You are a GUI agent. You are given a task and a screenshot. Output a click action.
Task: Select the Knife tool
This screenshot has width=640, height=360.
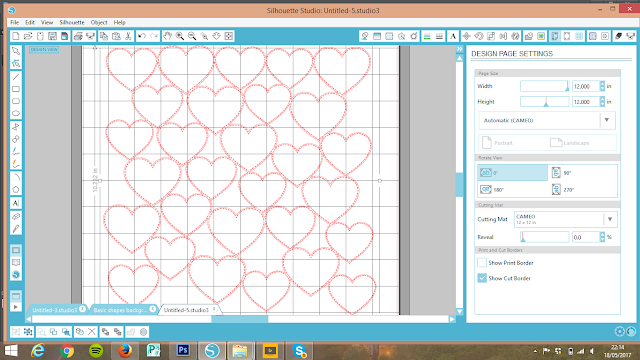click(16, 229)
